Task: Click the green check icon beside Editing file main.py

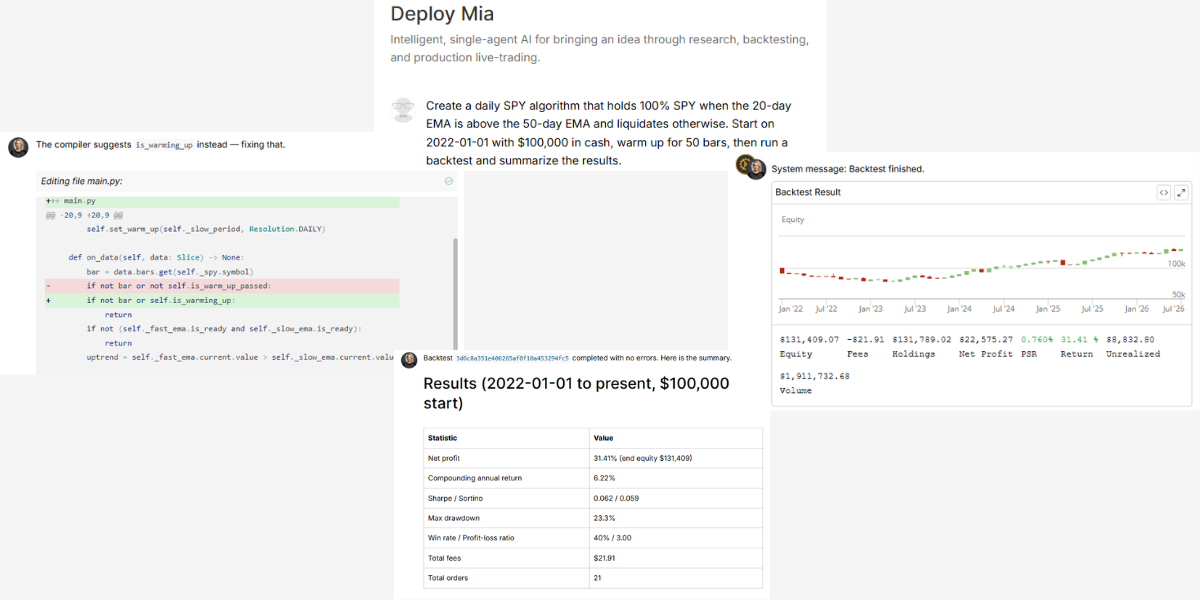Action: 448,181
